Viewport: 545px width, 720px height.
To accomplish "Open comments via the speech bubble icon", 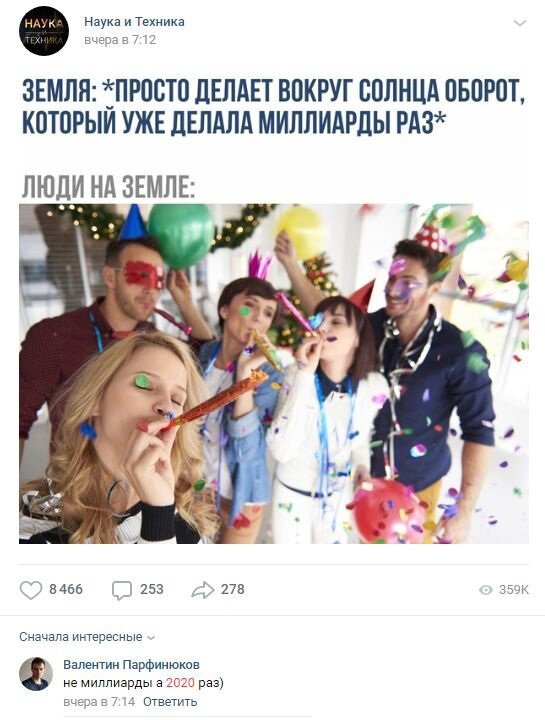I will point(122,590).
